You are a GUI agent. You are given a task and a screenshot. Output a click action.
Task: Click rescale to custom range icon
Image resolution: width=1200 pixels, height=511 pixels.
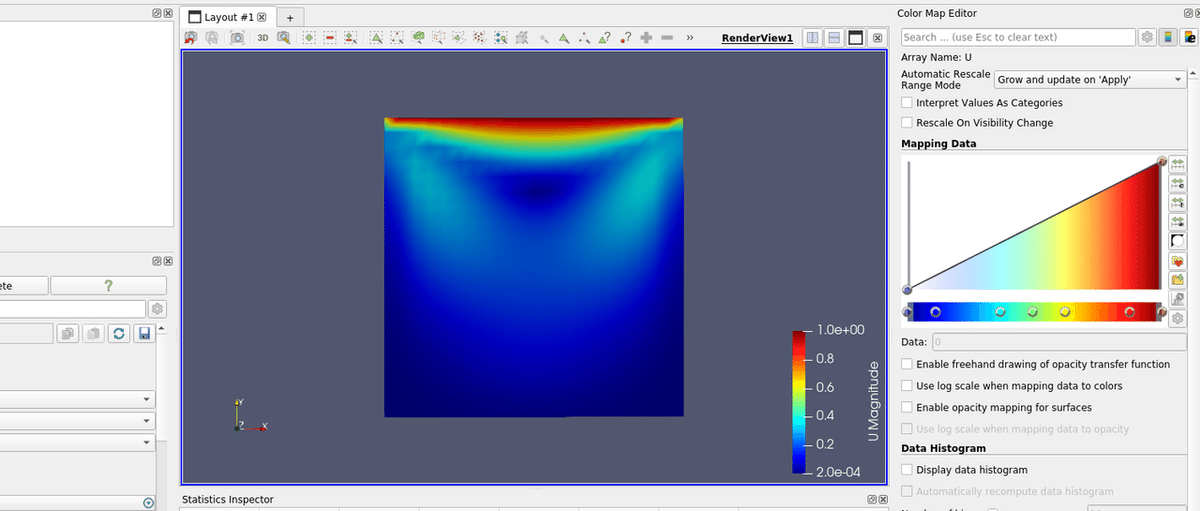pos(1177,182)
